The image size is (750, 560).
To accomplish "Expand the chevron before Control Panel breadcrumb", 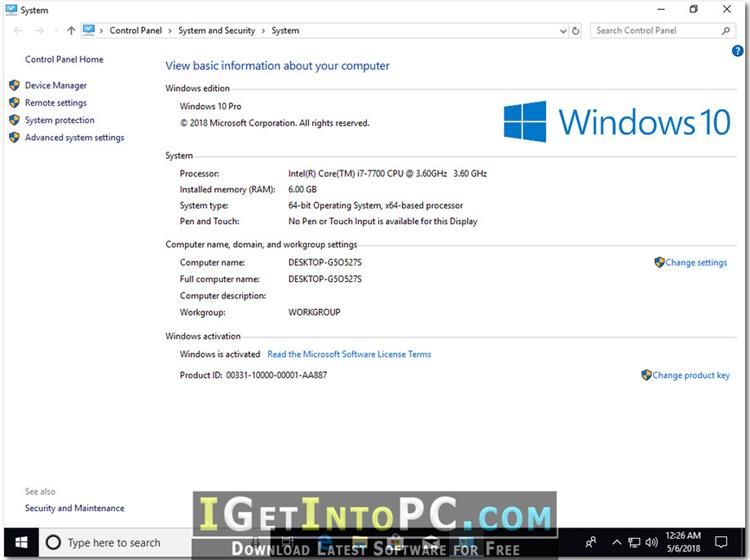I will (x=101, y=31).
